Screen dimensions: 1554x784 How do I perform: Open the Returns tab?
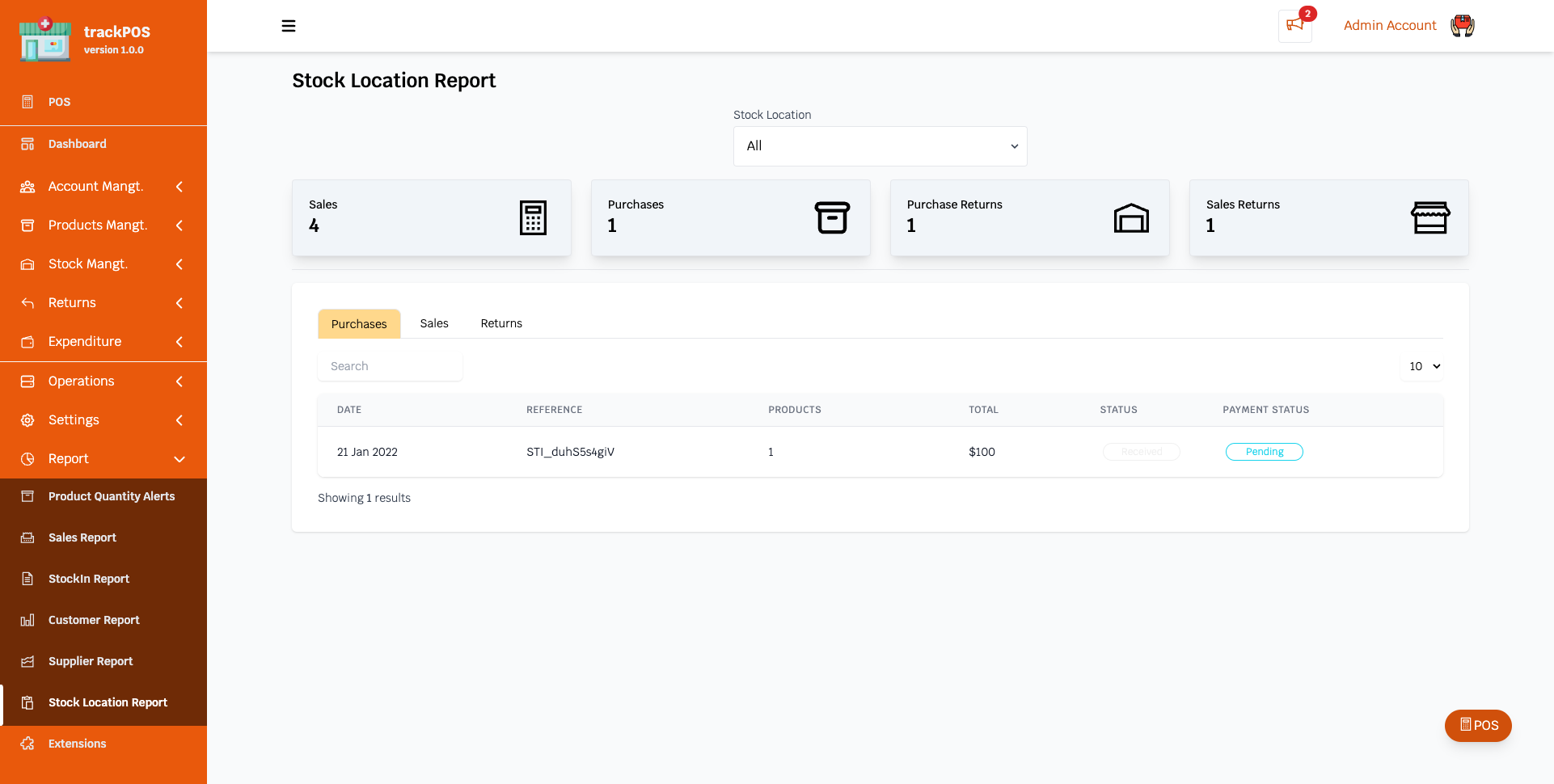[x=501, y=323]
